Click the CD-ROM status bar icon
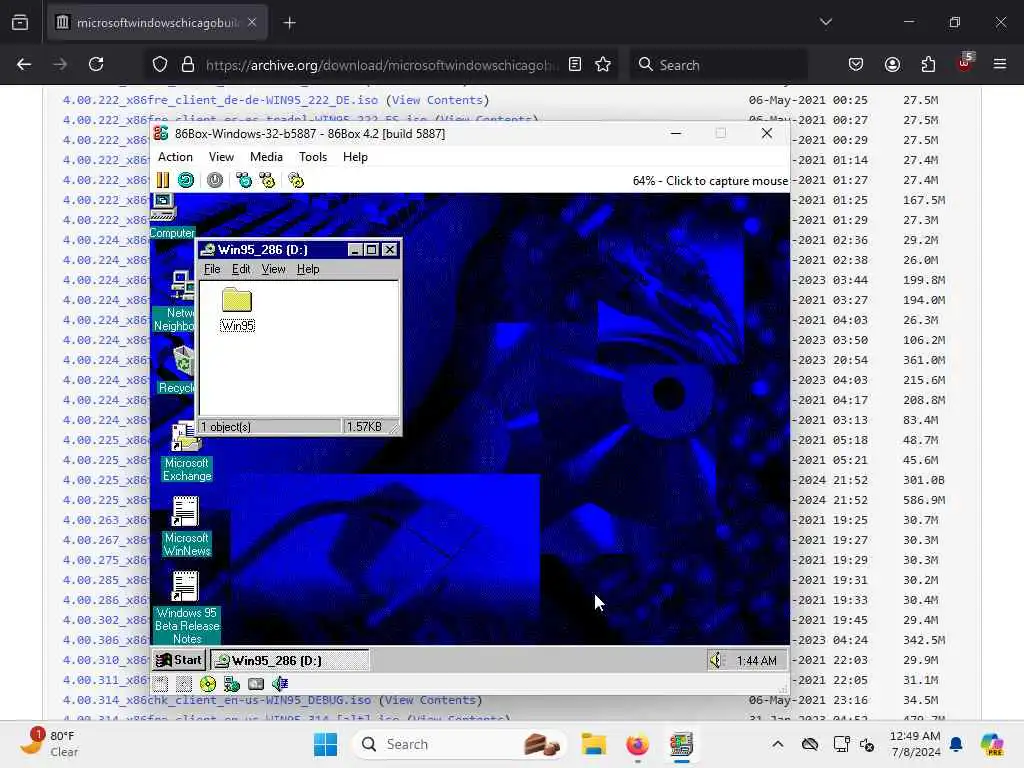 (x=208, y=684)
